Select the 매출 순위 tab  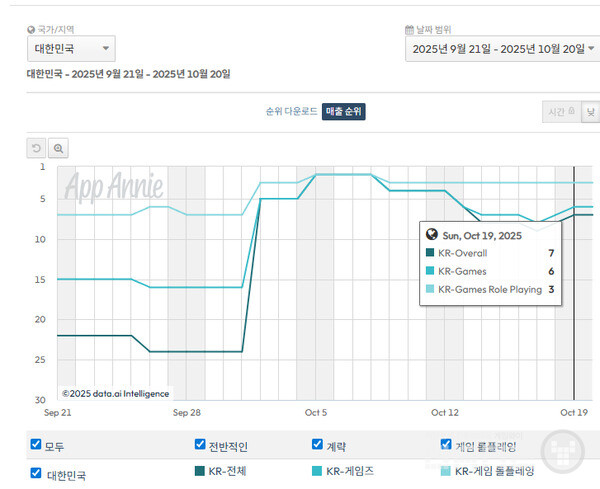(x=345, y=112)
